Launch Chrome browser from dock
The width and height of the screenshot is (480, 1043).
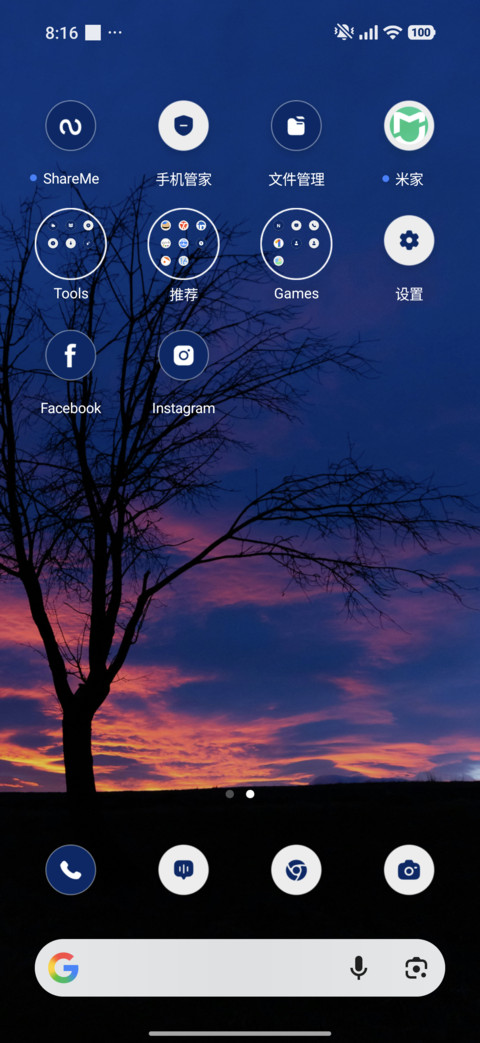coord(297,869)
